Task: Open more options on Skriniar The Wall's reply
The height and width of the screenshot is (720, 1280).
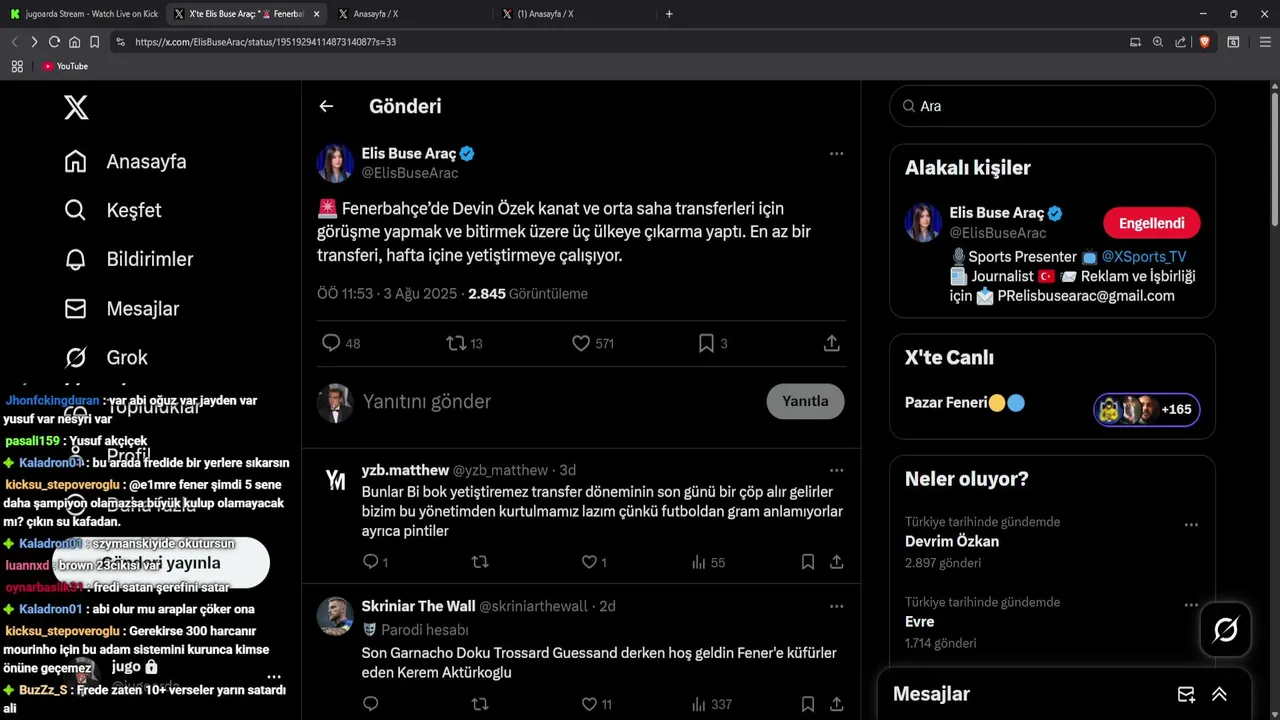Action: [x=836, y=606]
